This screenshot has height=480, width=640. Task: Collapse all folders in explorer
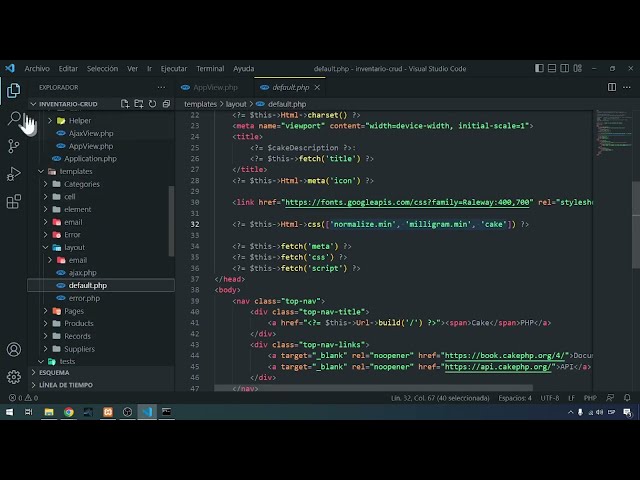[x=166, y=104]
